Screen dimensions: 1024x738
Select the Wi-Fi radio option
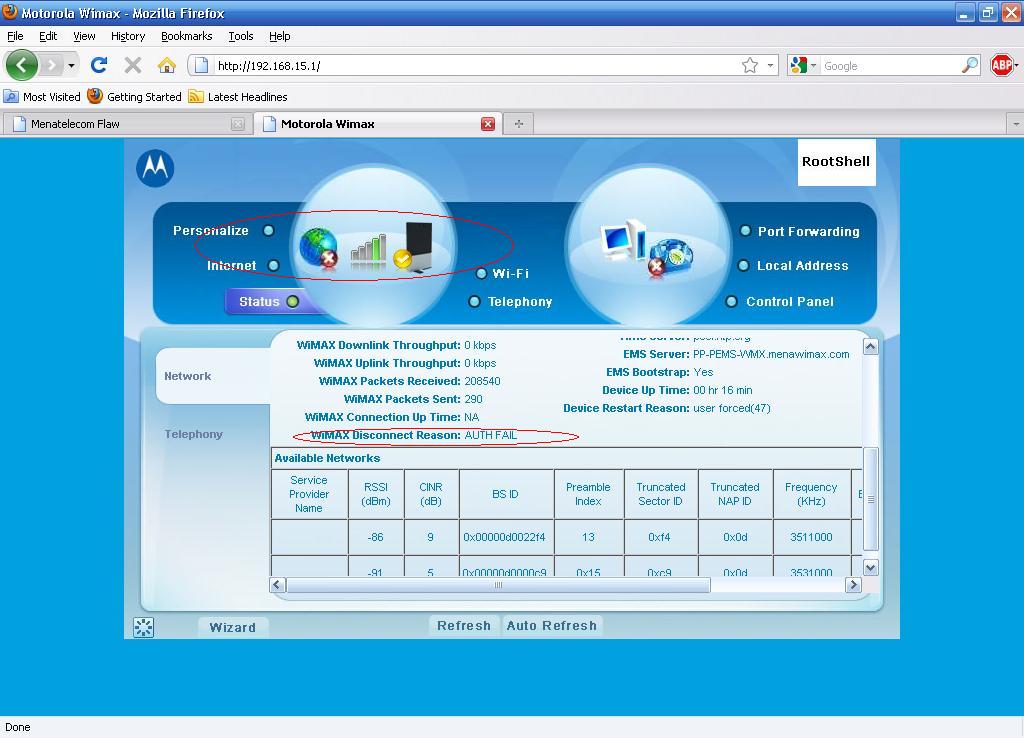coord(481,273)
